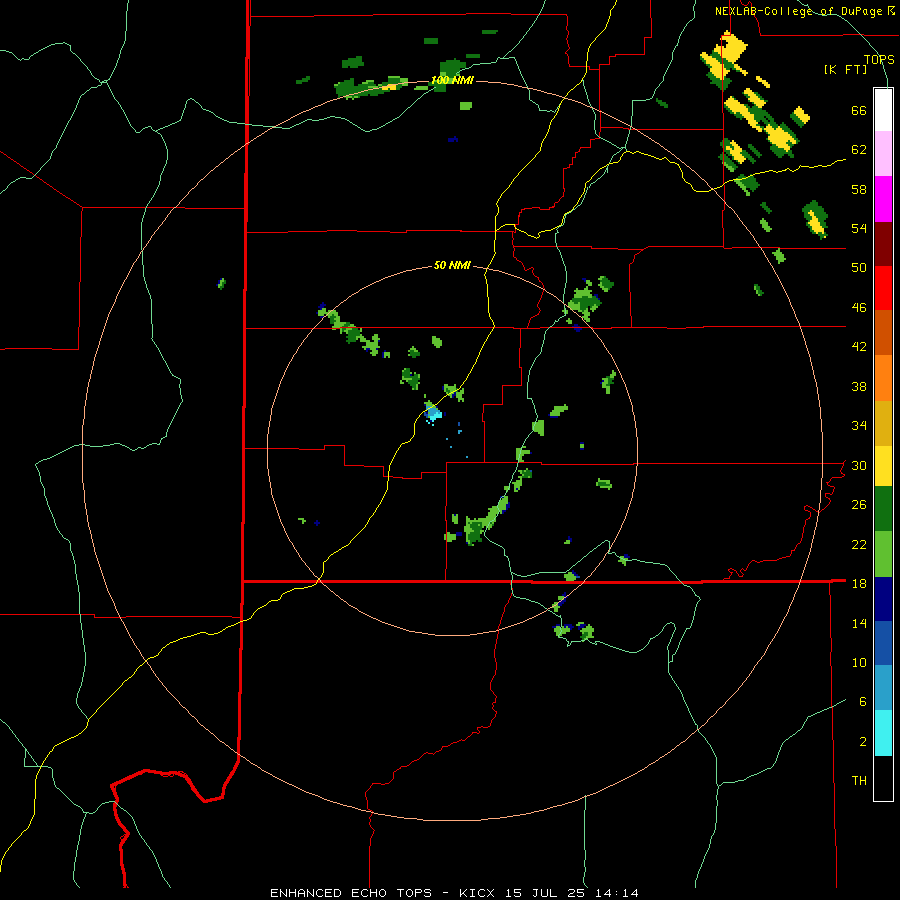The image size is (900, 900).
Task: Click the '100 NMI' range ring label
Action: click(452, 80)
